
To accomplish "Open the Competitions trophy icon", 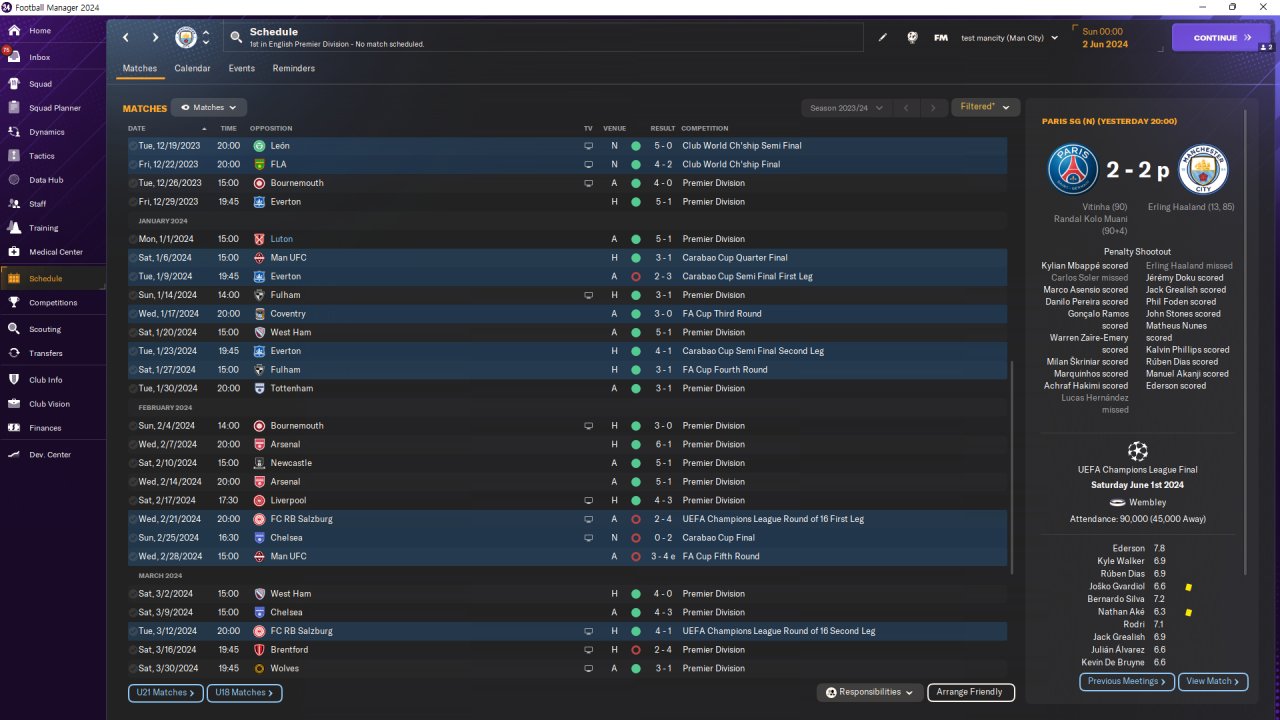I will click(x=14, y=302).
